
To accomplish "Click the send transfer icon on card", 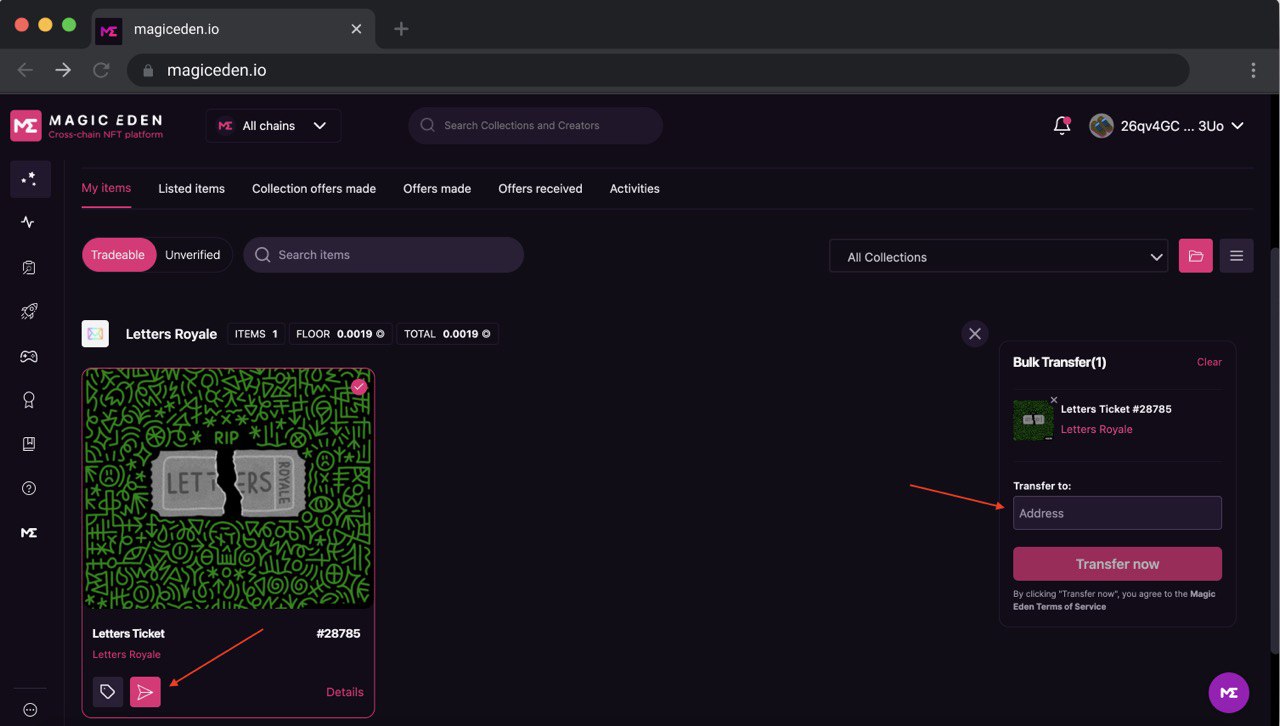I will [145, 692].
